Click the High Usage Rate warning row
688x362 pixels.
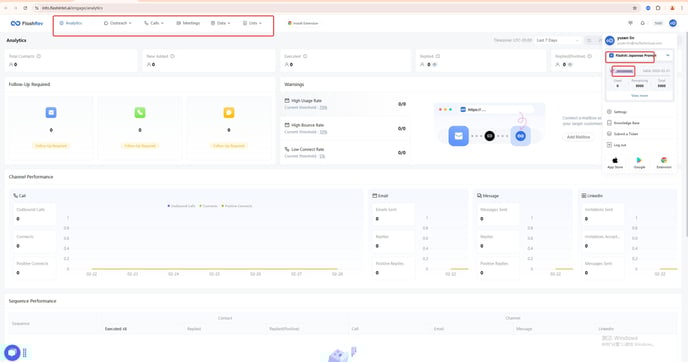pyautogui.click(x=345, y=104)
